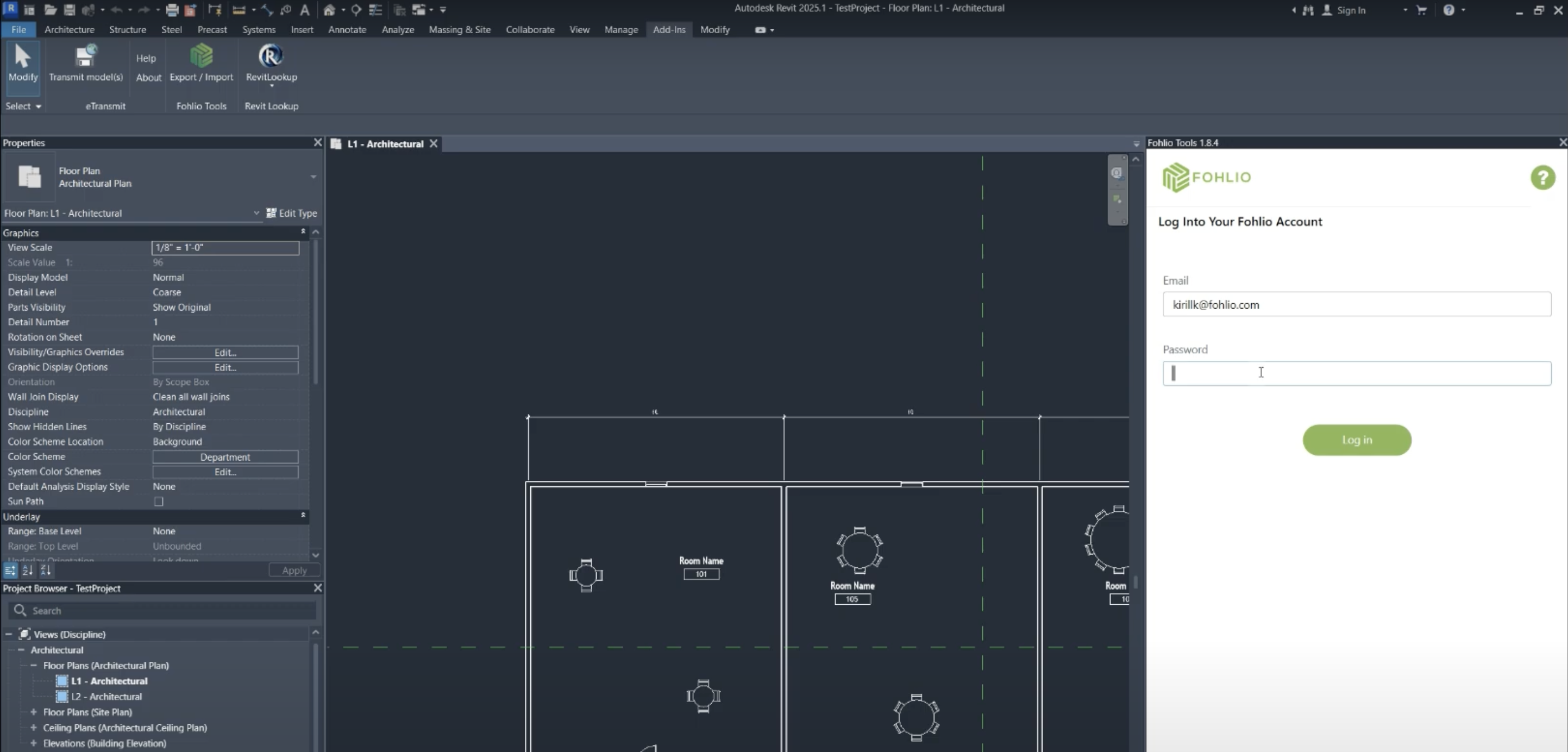Collapse the Architectural tree node
Image resolution: width=1568 pixels, height=752 pixels.
(x=21, y=650)
